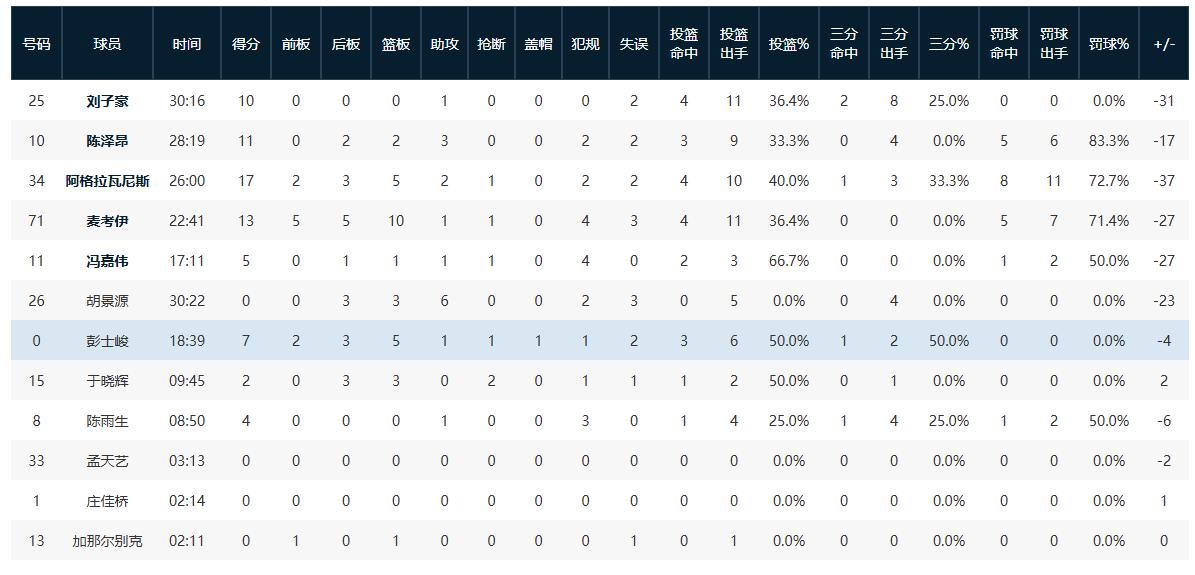Image resolution: width=1195 pixels, height=575 pixels.
Task: Select the +/- column header
Action: coord(1164,44)
